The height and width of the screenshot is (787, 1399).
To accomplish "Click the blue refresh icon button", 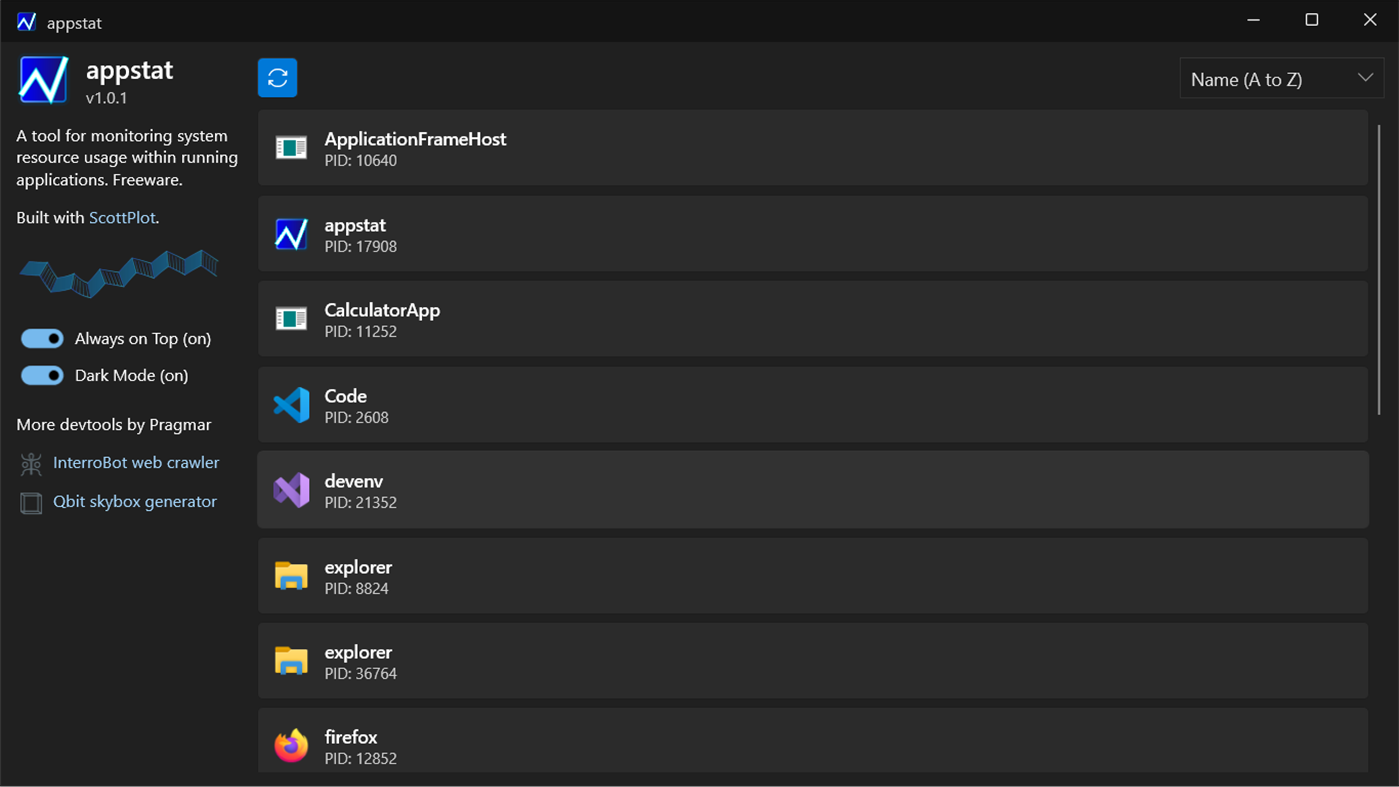I will [277, 78].
